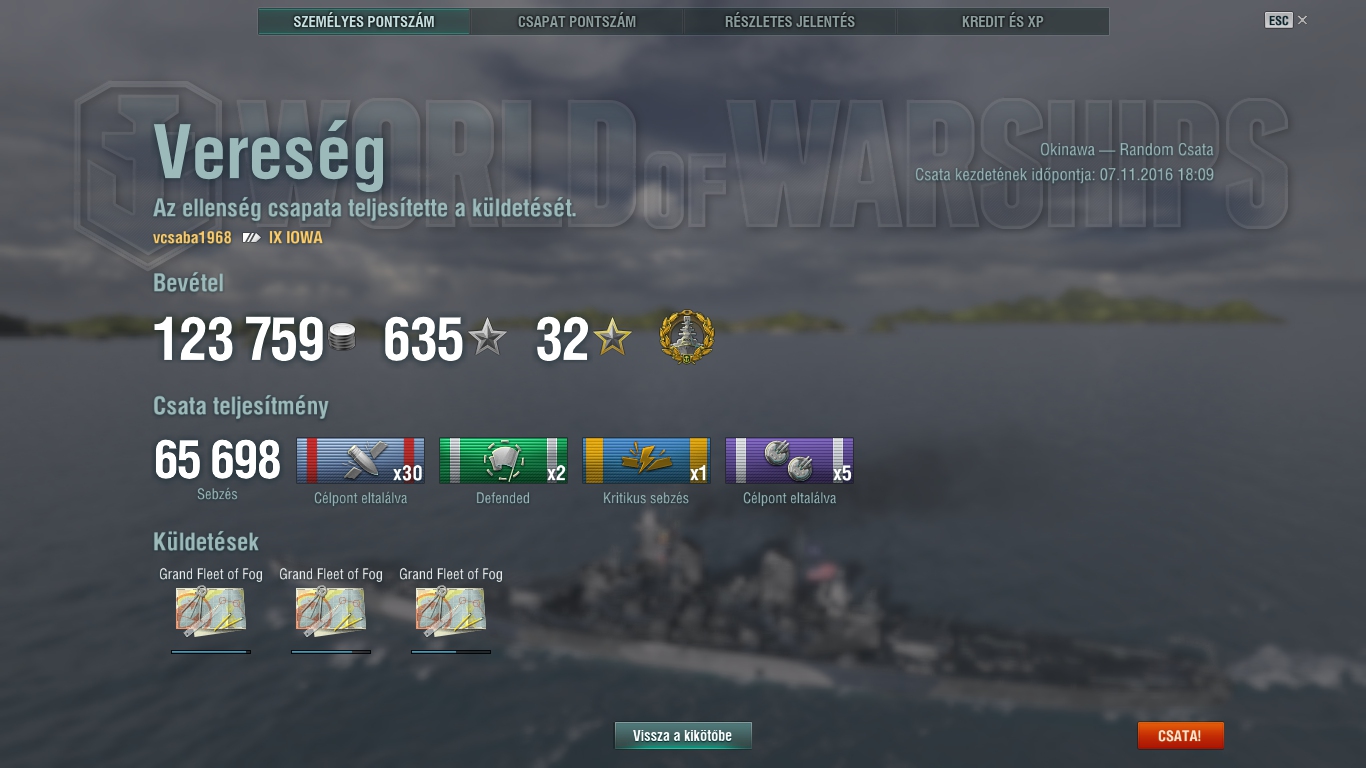Open the first Grand Fleet of Fog mission
The image size is (1366, 768).
click(x=211, y=611)
